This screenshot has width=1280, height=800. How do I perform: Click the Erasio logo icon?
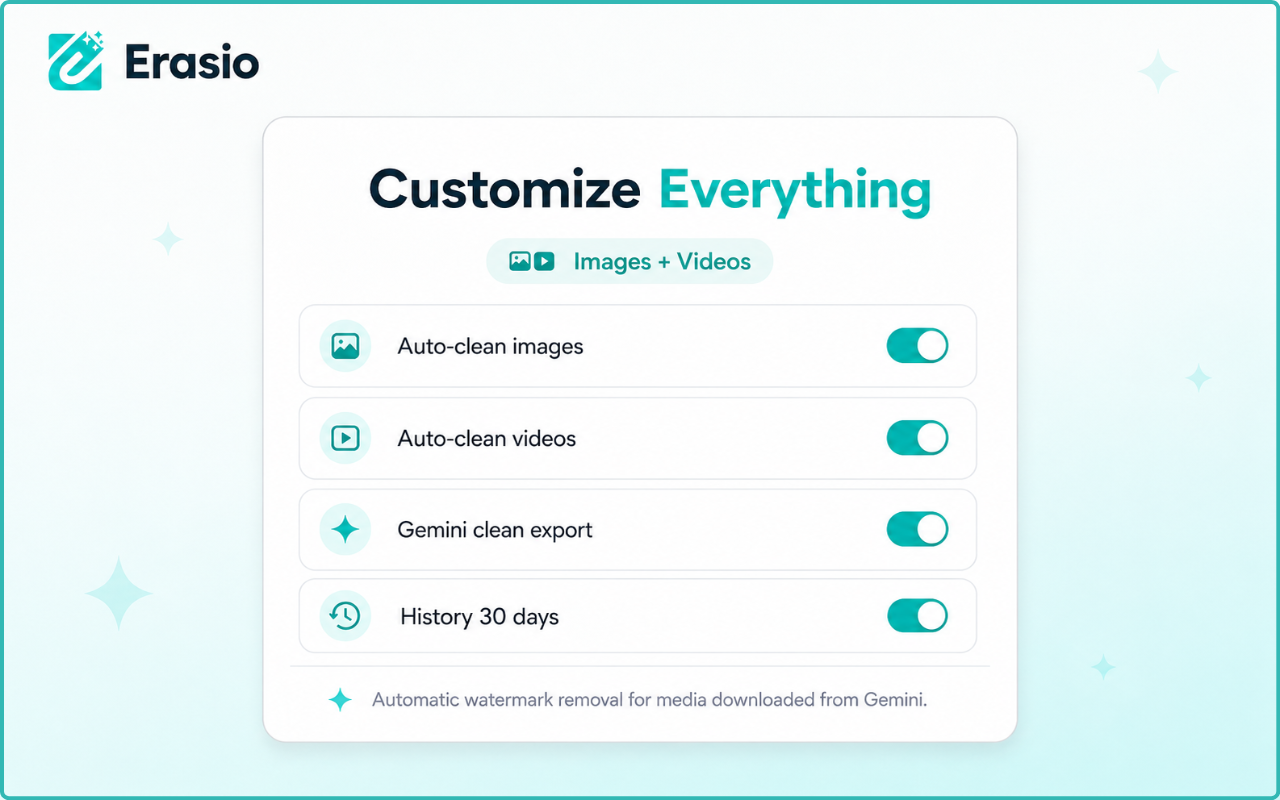76,61
